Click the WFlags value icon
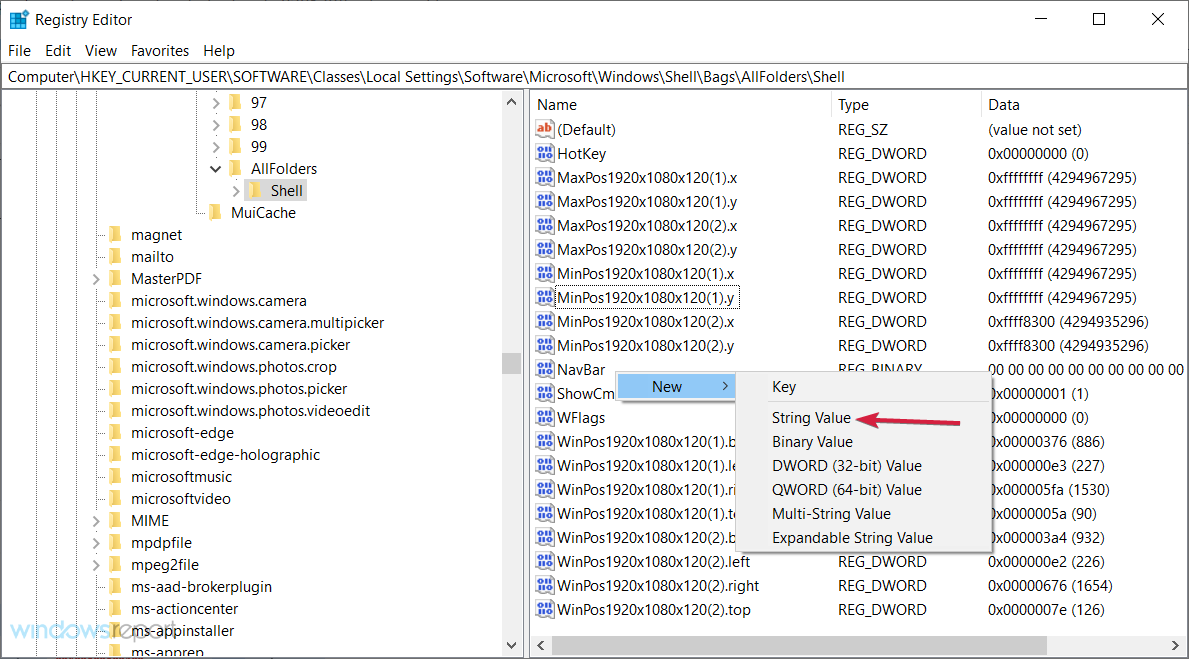1189x659 pixels. click(x=544, y=417)
